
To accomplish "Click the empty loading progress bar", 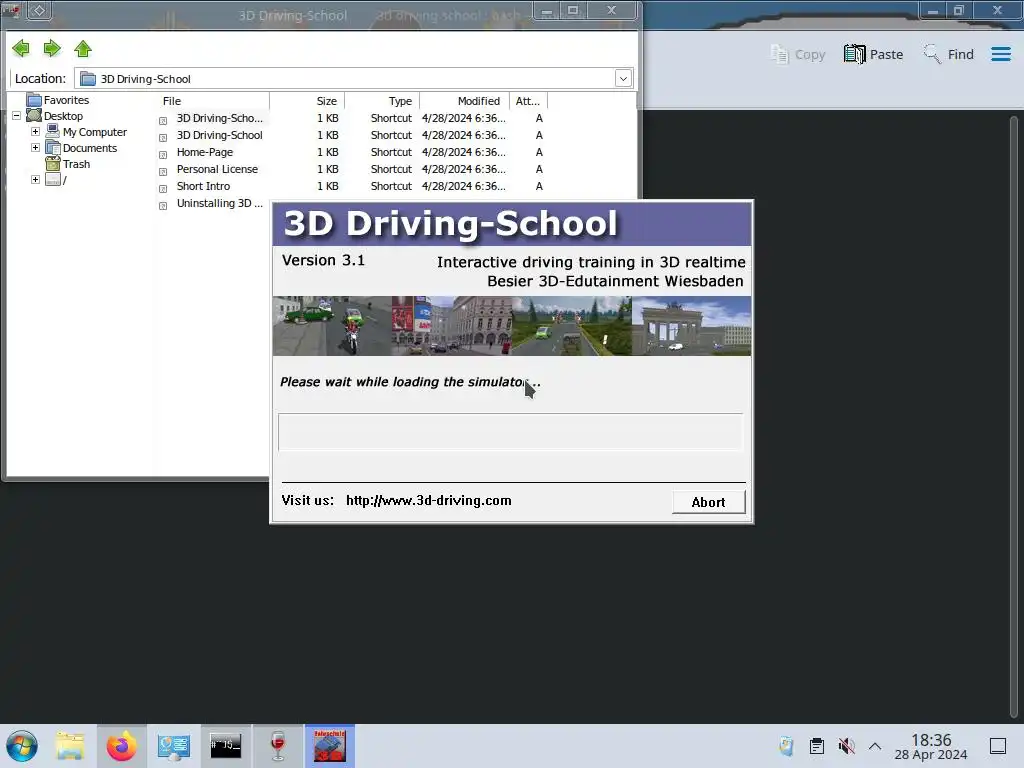I will click(x=510, y=432).
